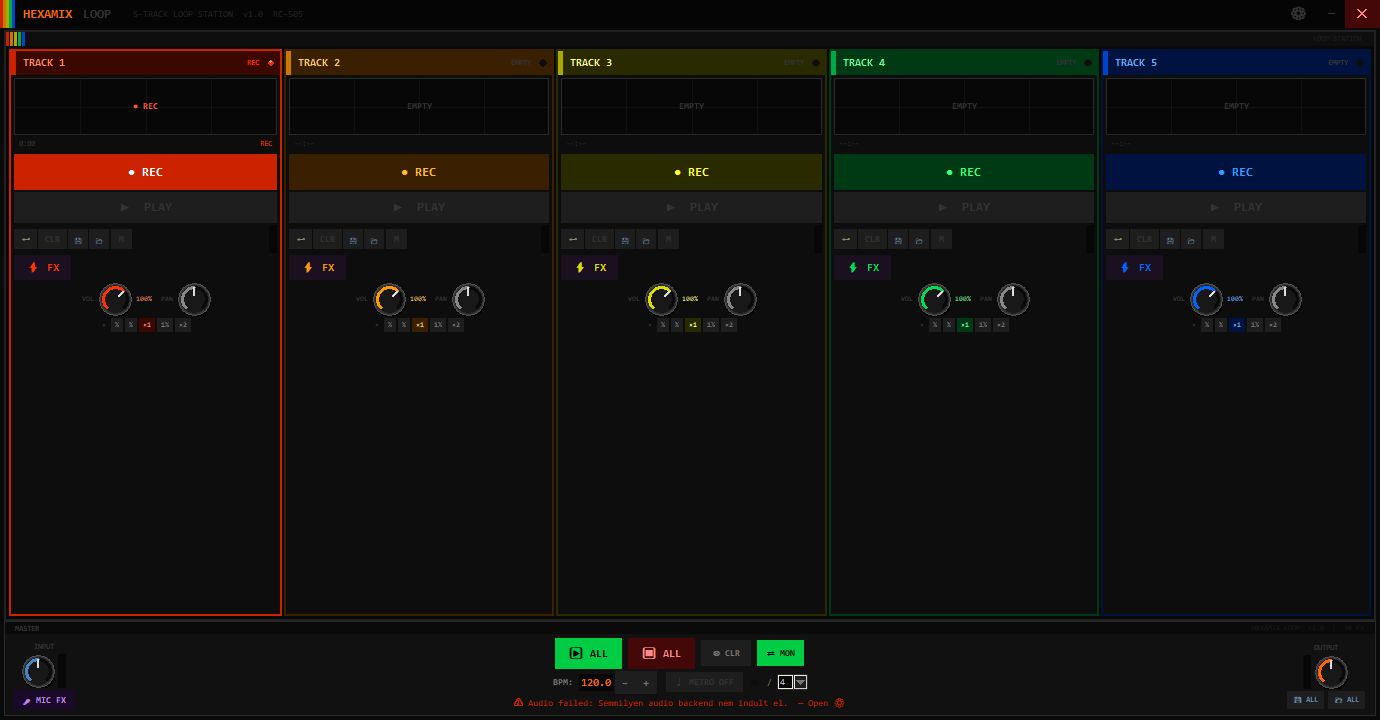The width and height of the screenshot is (1380, 720).
Task: Click the Save ALL button under Output
Action: click(1306, 700)
